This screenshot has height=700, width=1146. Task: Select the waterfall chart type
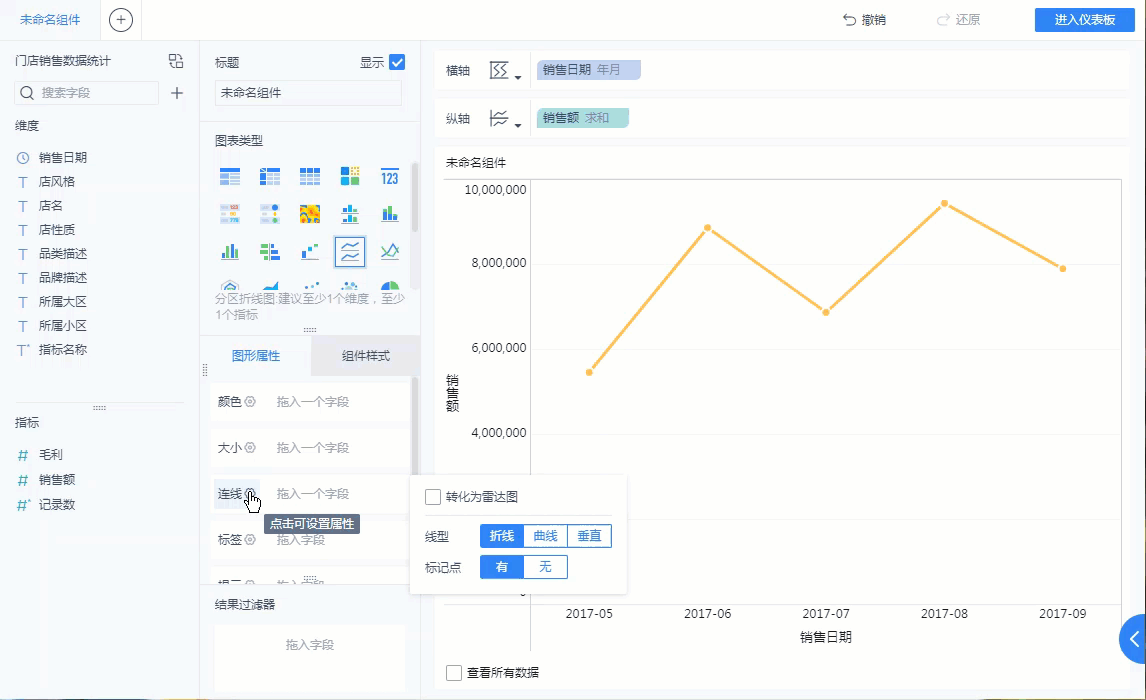point(310,251)
